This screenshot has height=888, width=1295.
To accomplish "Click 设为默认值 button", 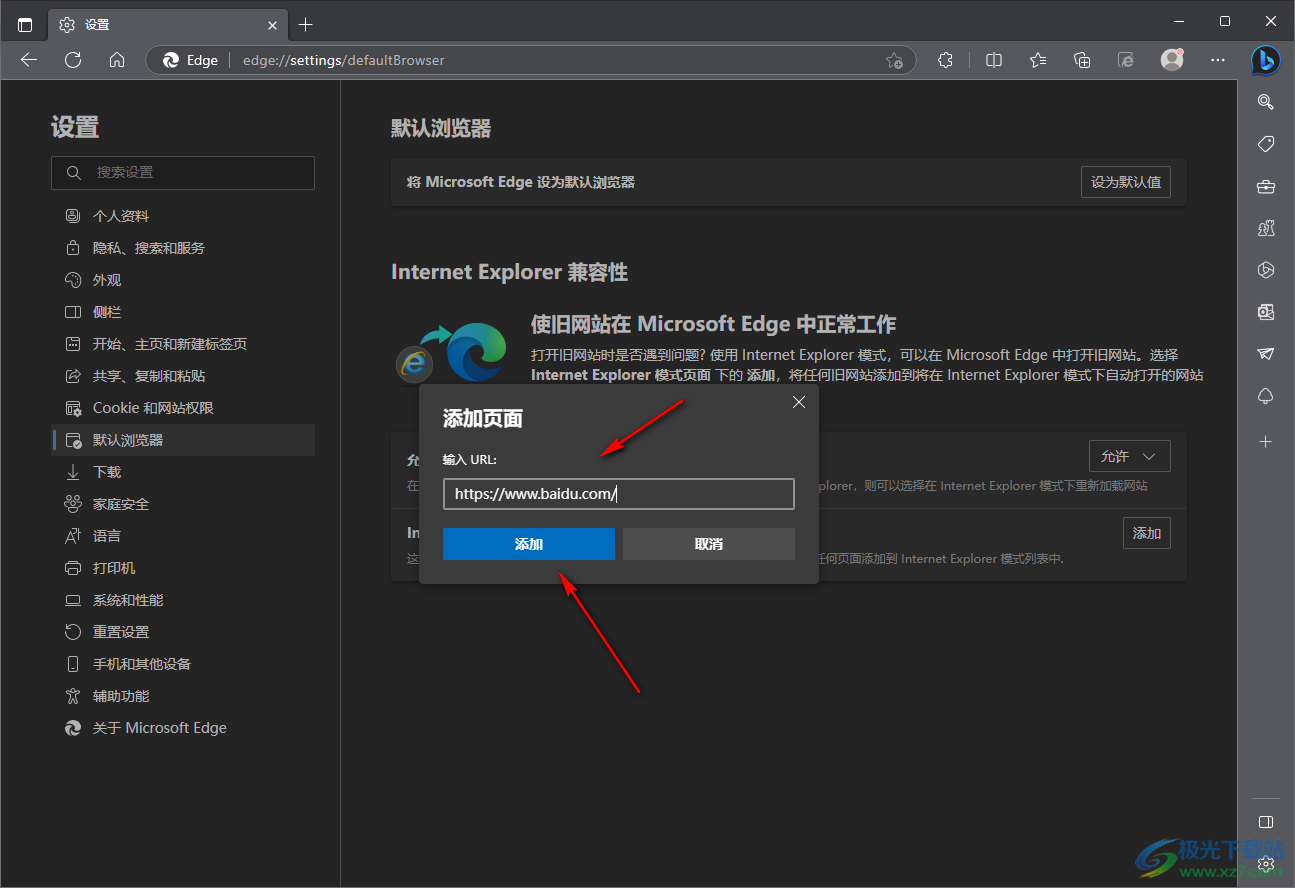I will [x=1126, y=182].
